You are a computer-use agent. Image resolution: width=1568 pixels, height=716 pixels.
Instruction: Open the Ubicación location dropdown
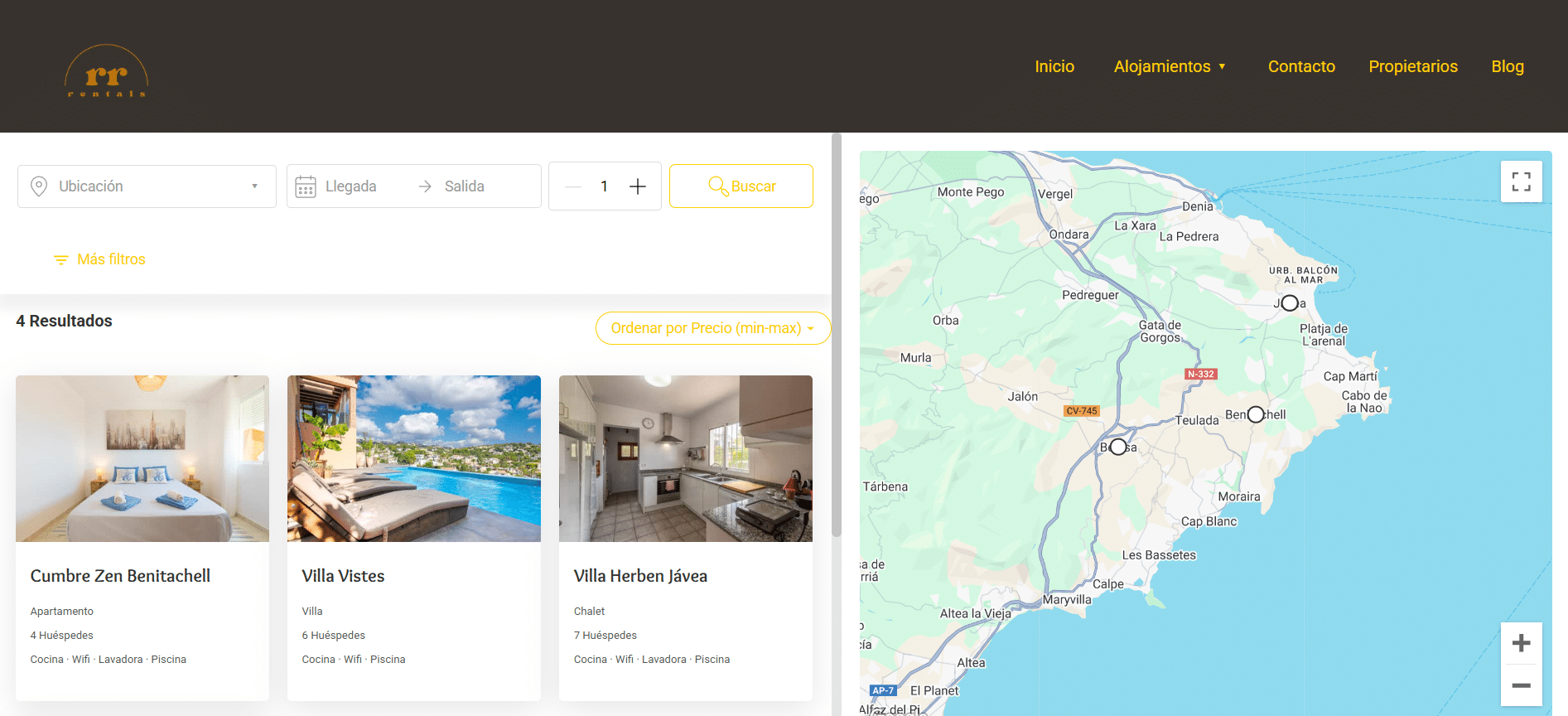pyautogui.click(x=147, y=186)
